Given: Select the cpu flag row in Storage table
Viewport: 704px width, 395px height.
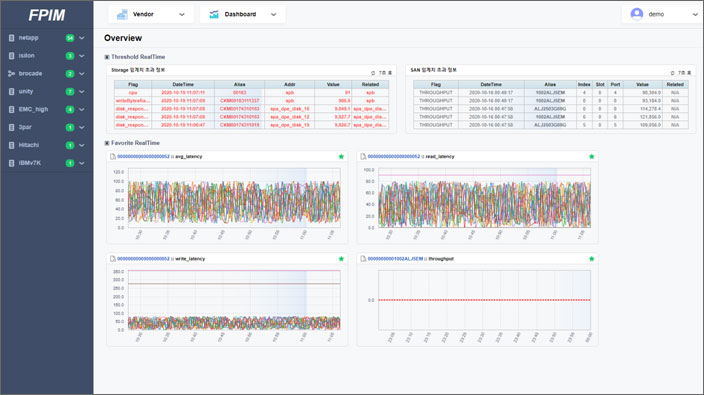Looking at the screenshot, I should 251,92.
